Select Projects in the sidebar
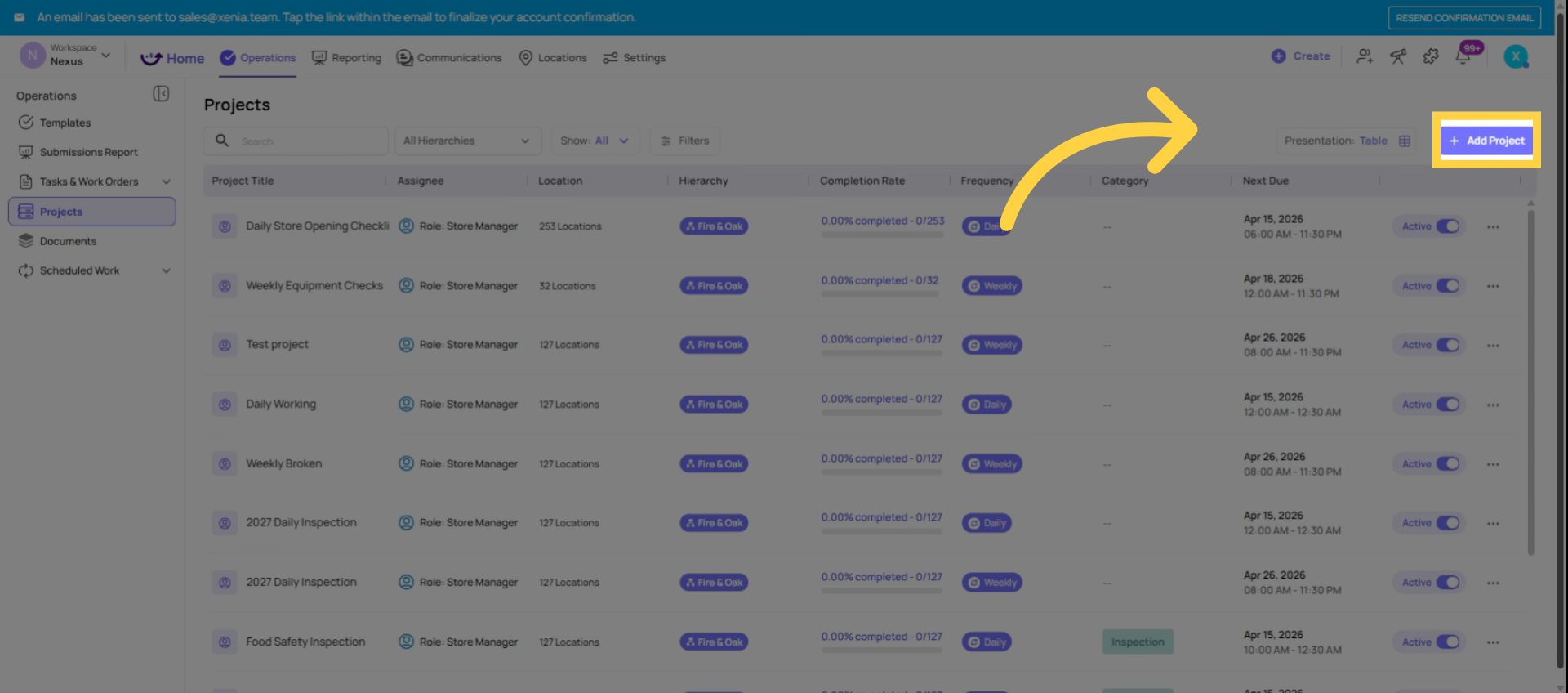 click(x=91, y=212)
